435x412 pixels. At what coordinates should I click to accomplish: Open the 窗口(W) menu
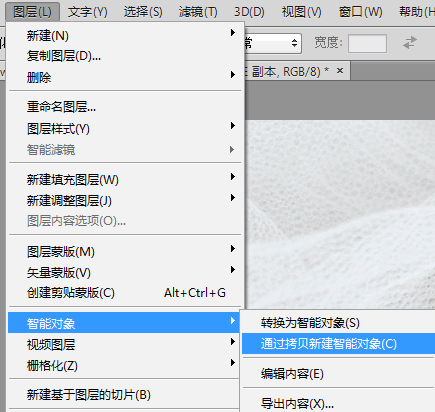360,12
